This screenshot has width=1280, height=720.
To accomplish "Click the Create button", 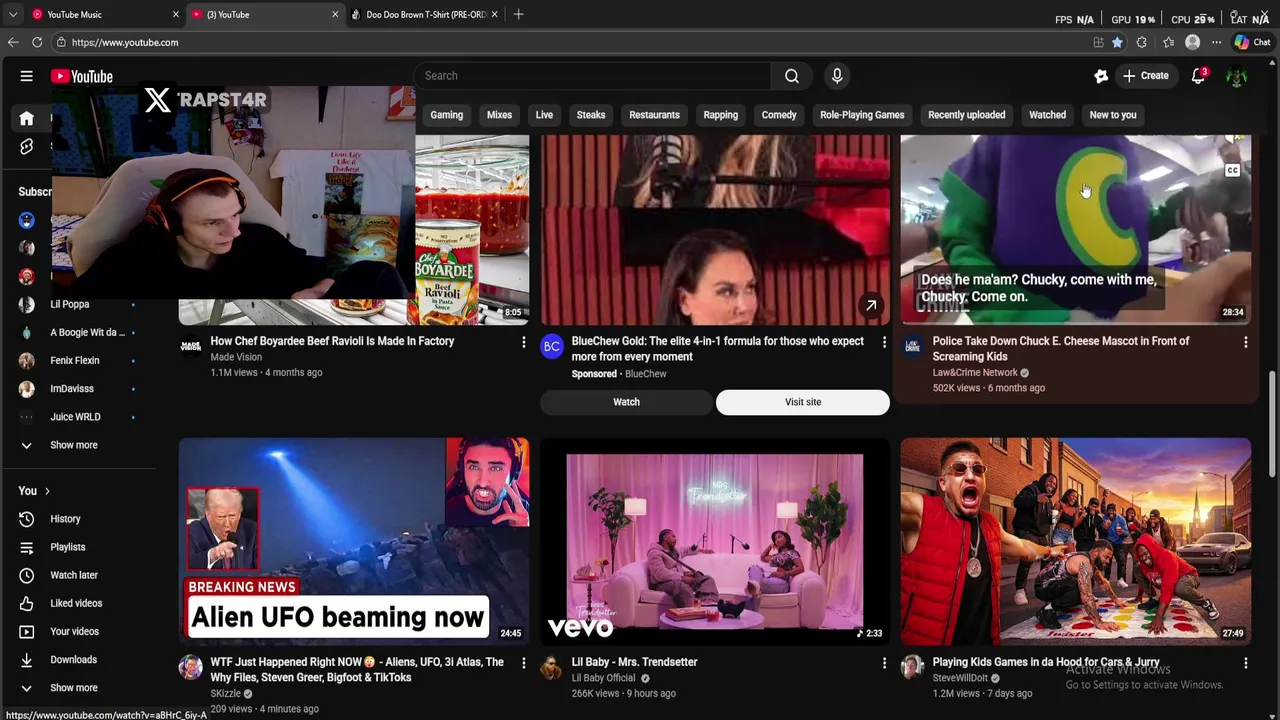I will (x=1145, y=76).
